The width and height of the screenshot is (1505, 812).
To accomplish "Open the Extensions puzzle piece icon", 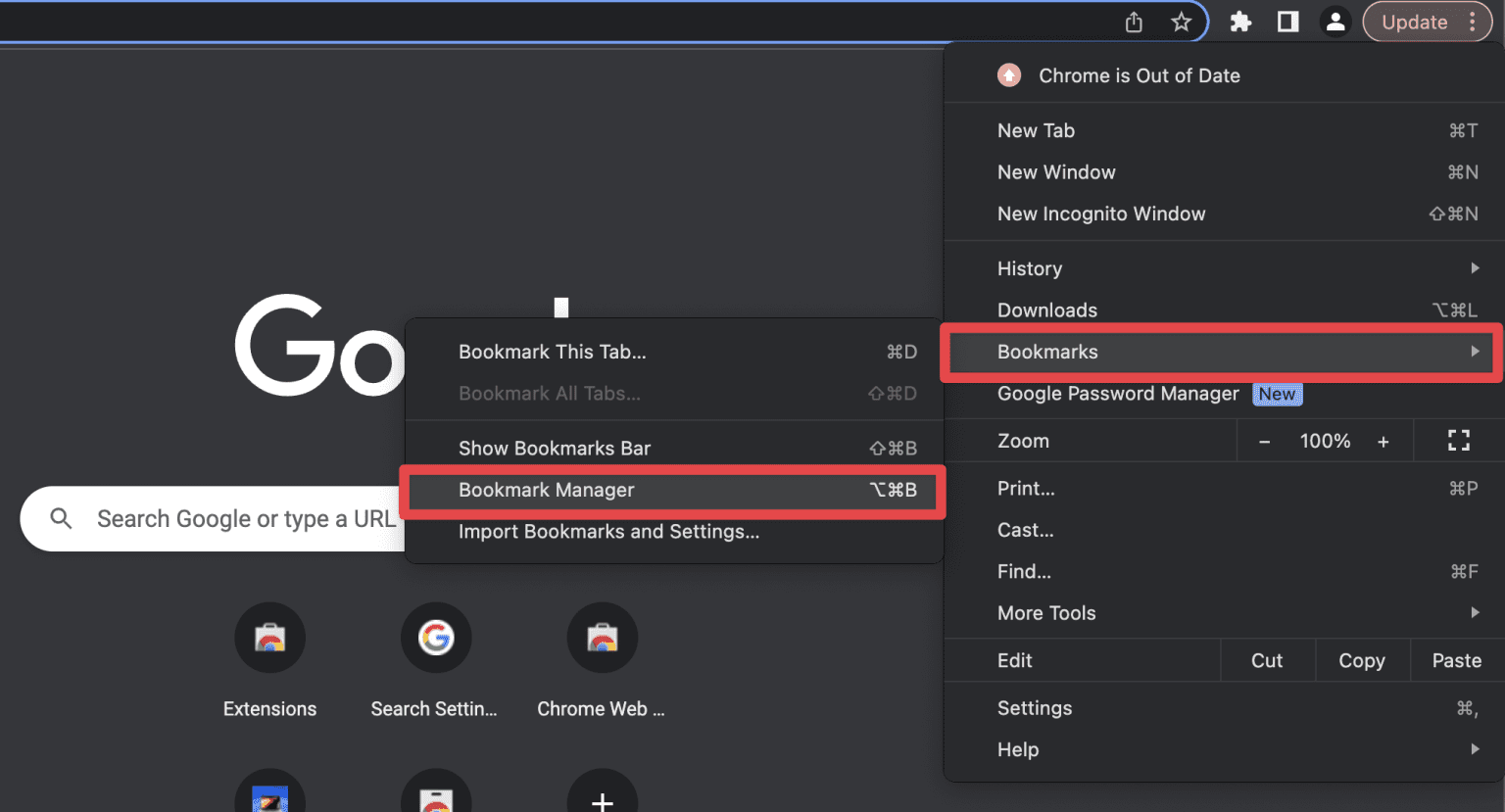I will click(1239, 21).
